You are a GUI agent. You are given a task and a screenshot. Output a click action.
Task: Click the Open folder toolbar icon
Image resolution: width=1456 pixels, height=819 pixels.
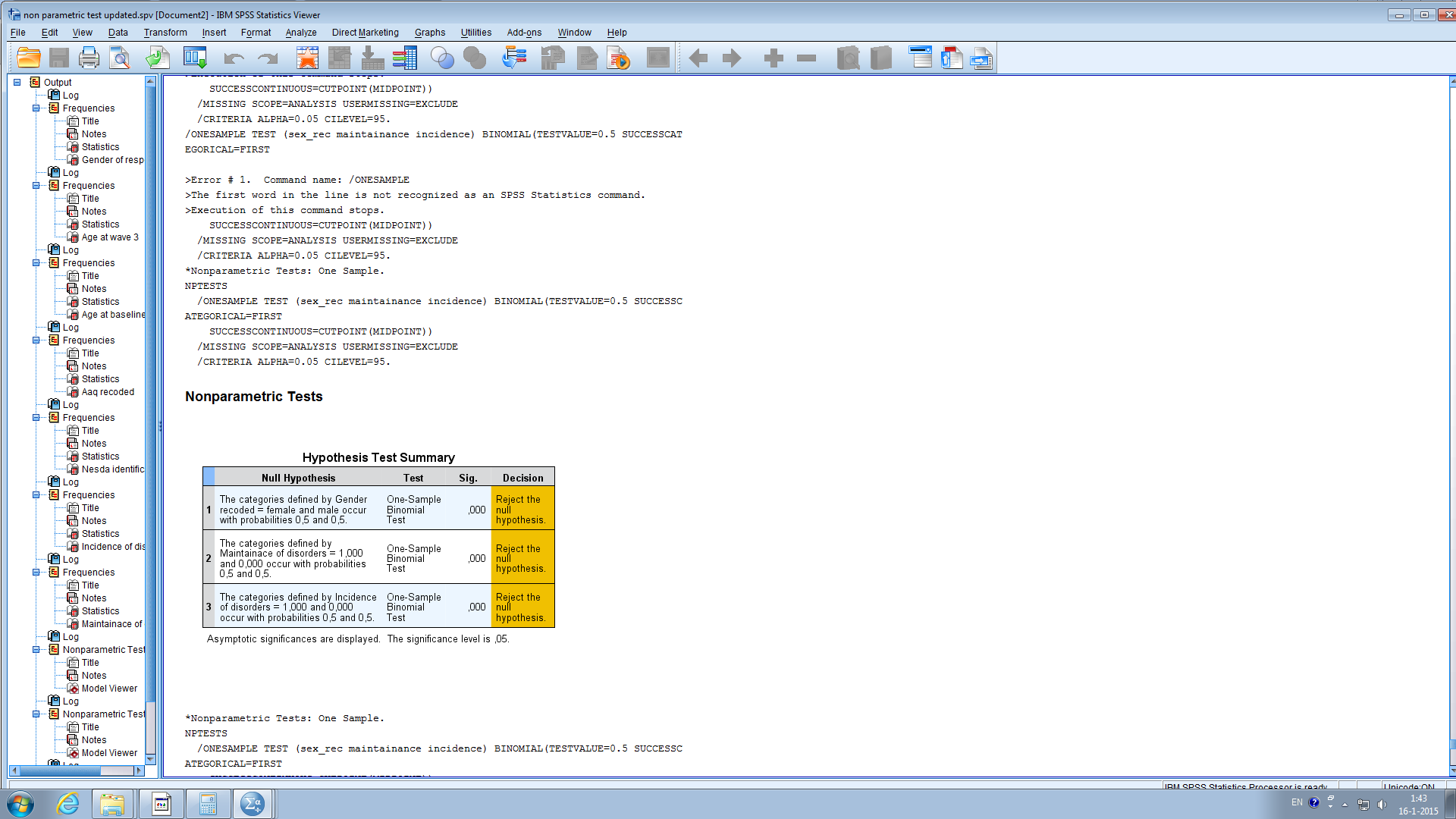coord(28,58)
